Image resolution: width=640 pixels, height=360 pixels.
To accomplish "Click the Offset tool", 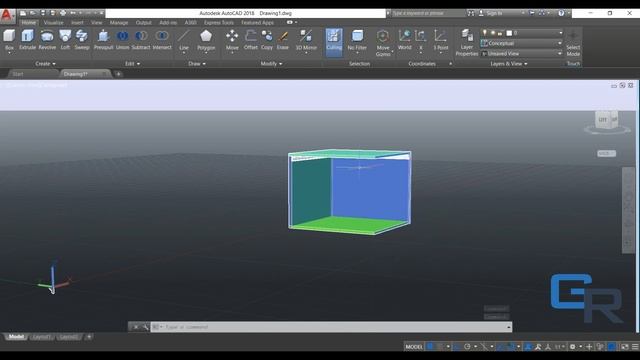I will click(251, 40).
